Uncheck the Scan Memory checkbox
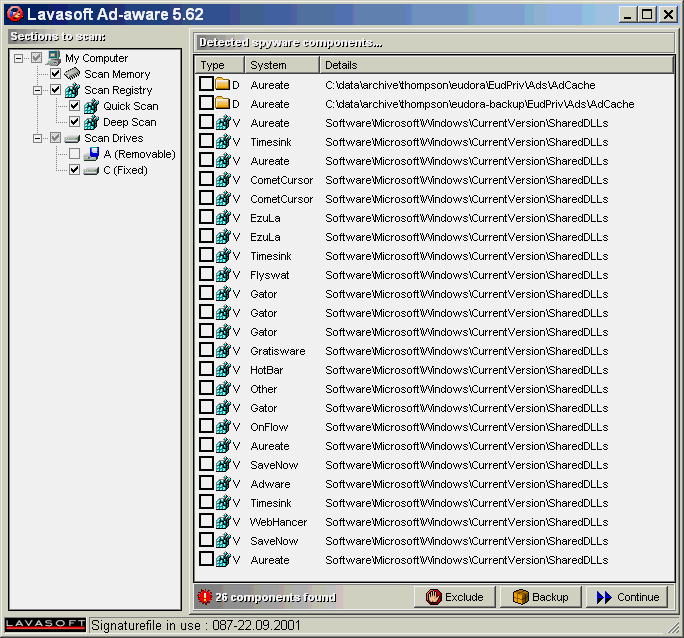 56,74
